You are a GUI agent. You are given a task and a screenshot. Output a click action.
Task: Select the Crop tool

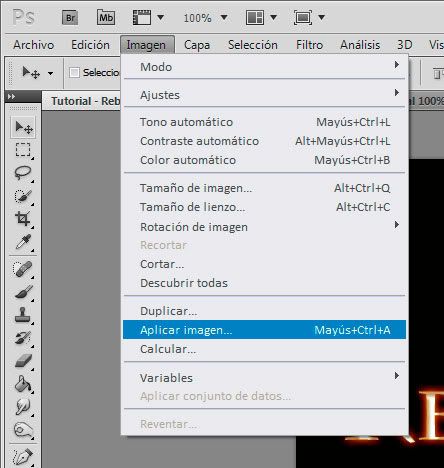pyautogui.click(x=23, y=219)
